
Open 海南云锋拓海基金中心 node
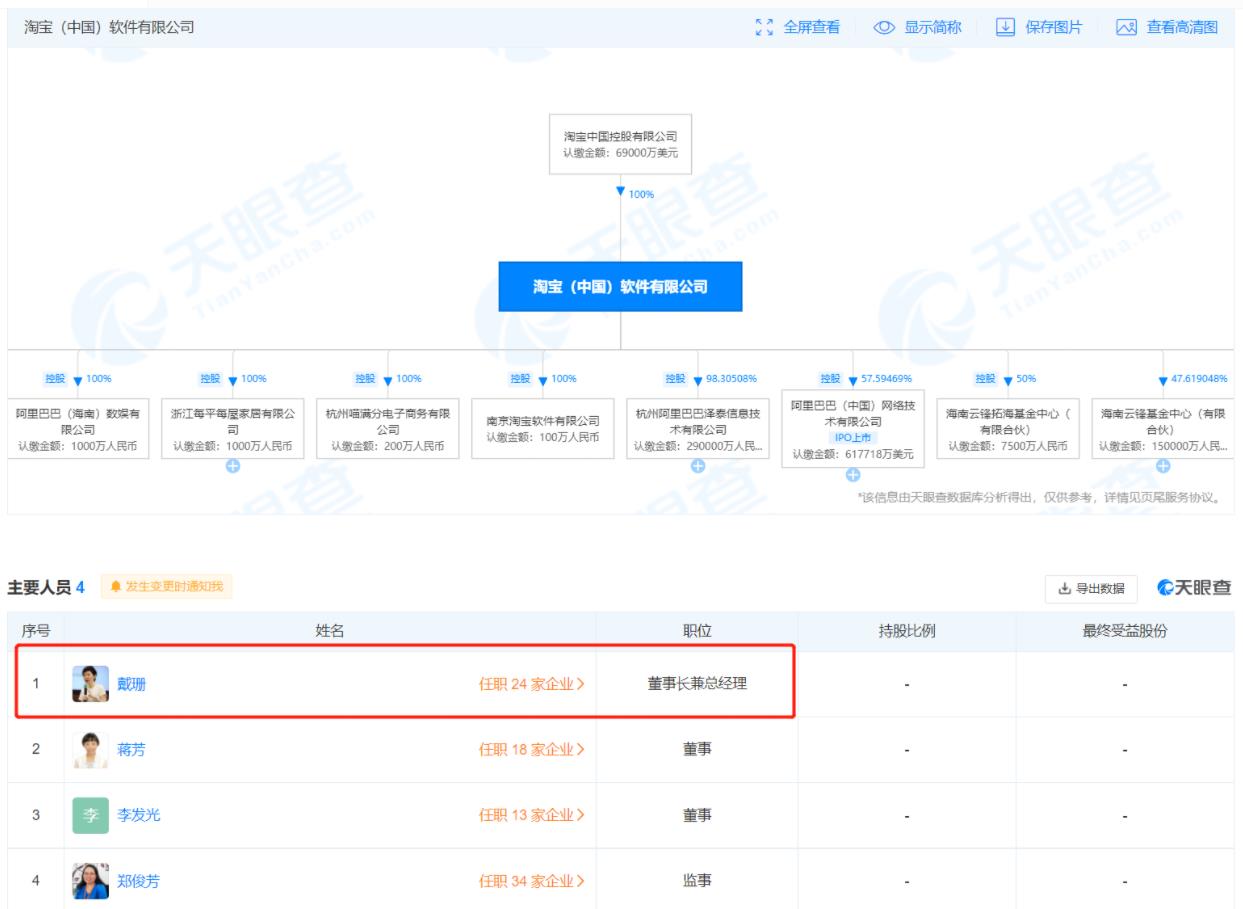click(x=1008, y=430)
